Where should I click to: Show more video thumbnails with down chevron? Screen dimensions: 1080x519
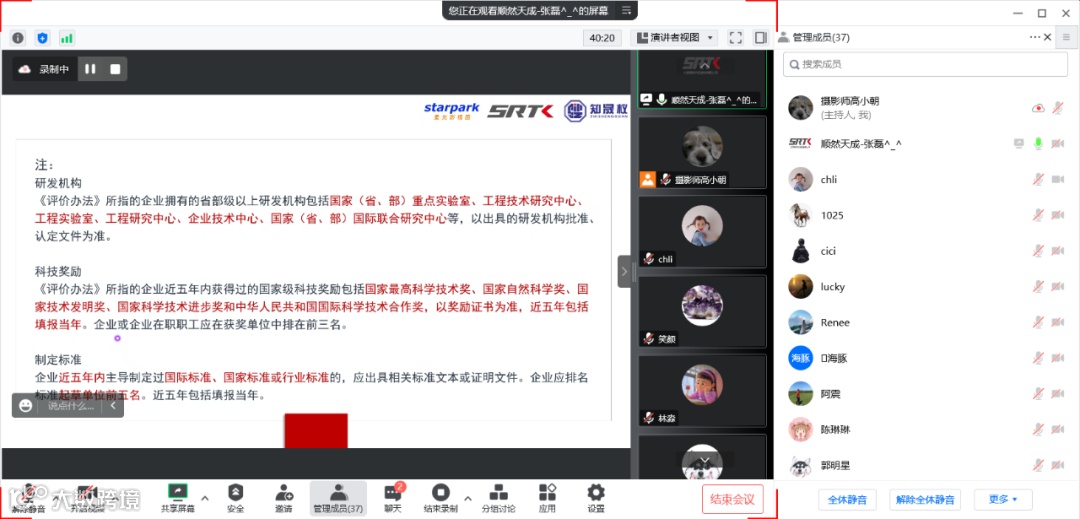[703, 460]
